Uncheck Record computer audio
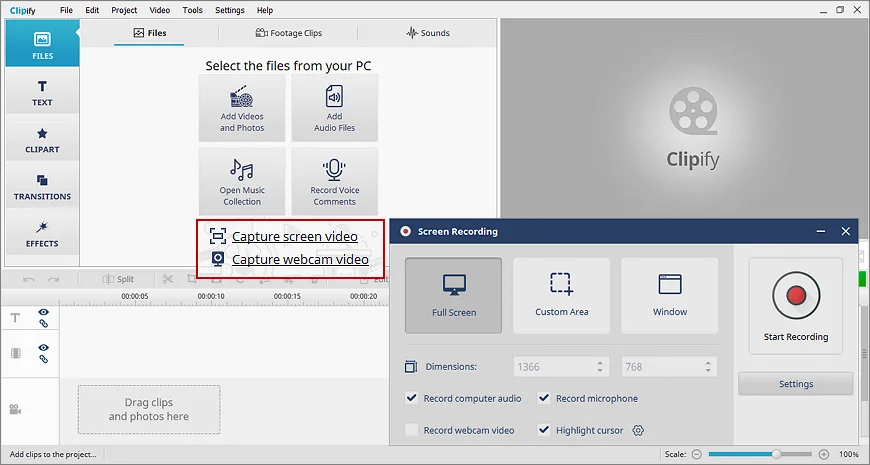Image resolution: width=870 pixels, height=465 pixels. [412, 398]
